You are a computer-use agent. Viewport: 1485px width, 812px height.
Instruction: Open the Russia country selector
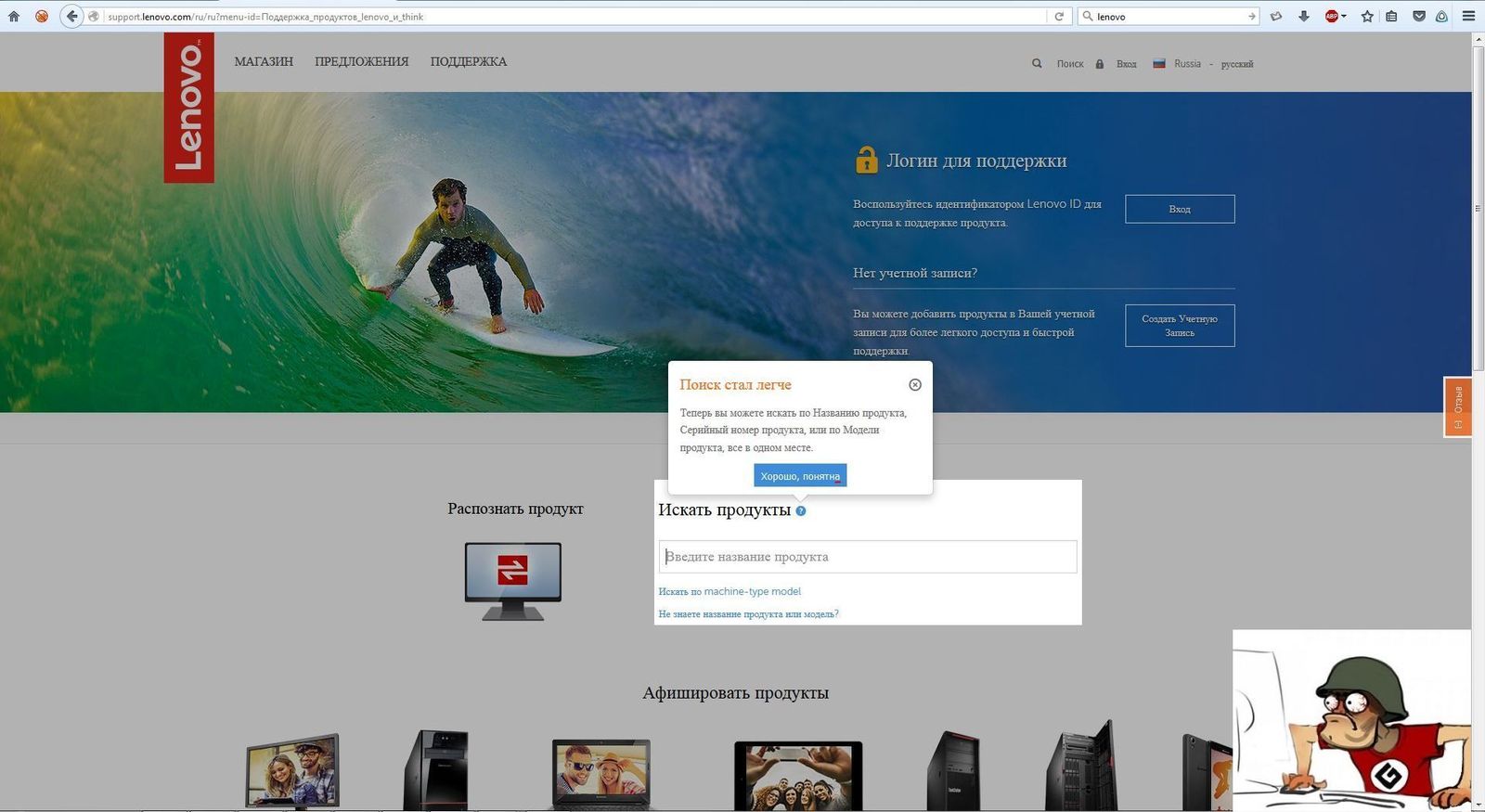point(1187,63)
